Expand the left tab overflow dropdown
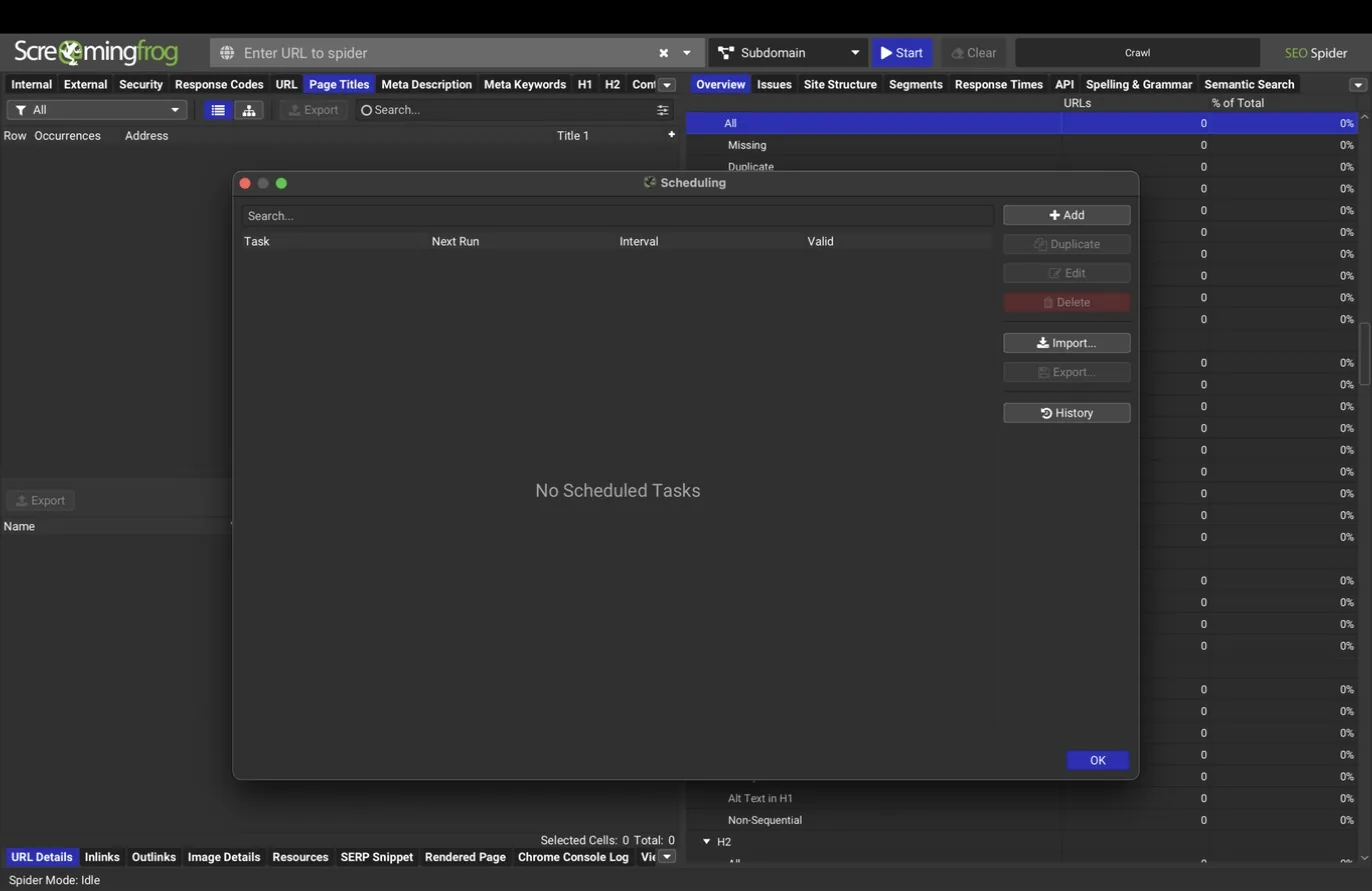1372x891 pixels. pyautogui.click(x=667, y=85)
